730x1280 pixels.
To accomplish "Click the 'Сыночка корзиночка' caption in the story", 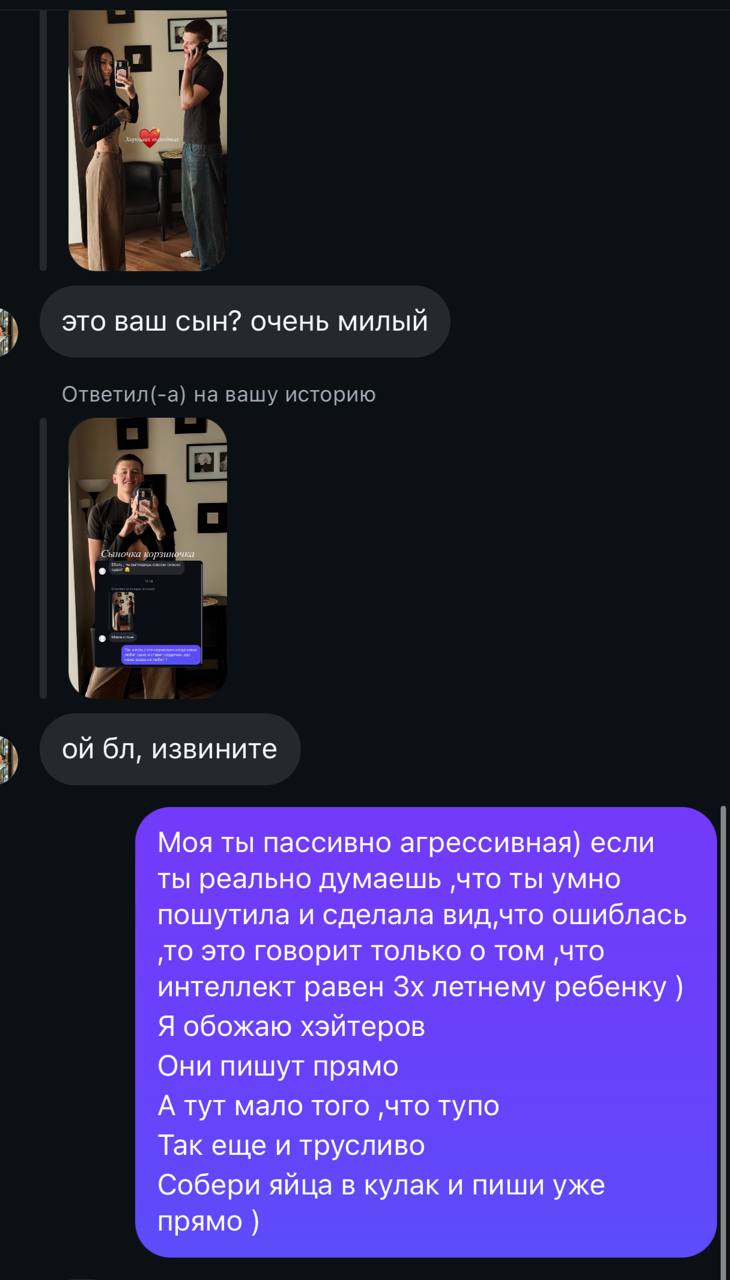I will coord(148,553).
